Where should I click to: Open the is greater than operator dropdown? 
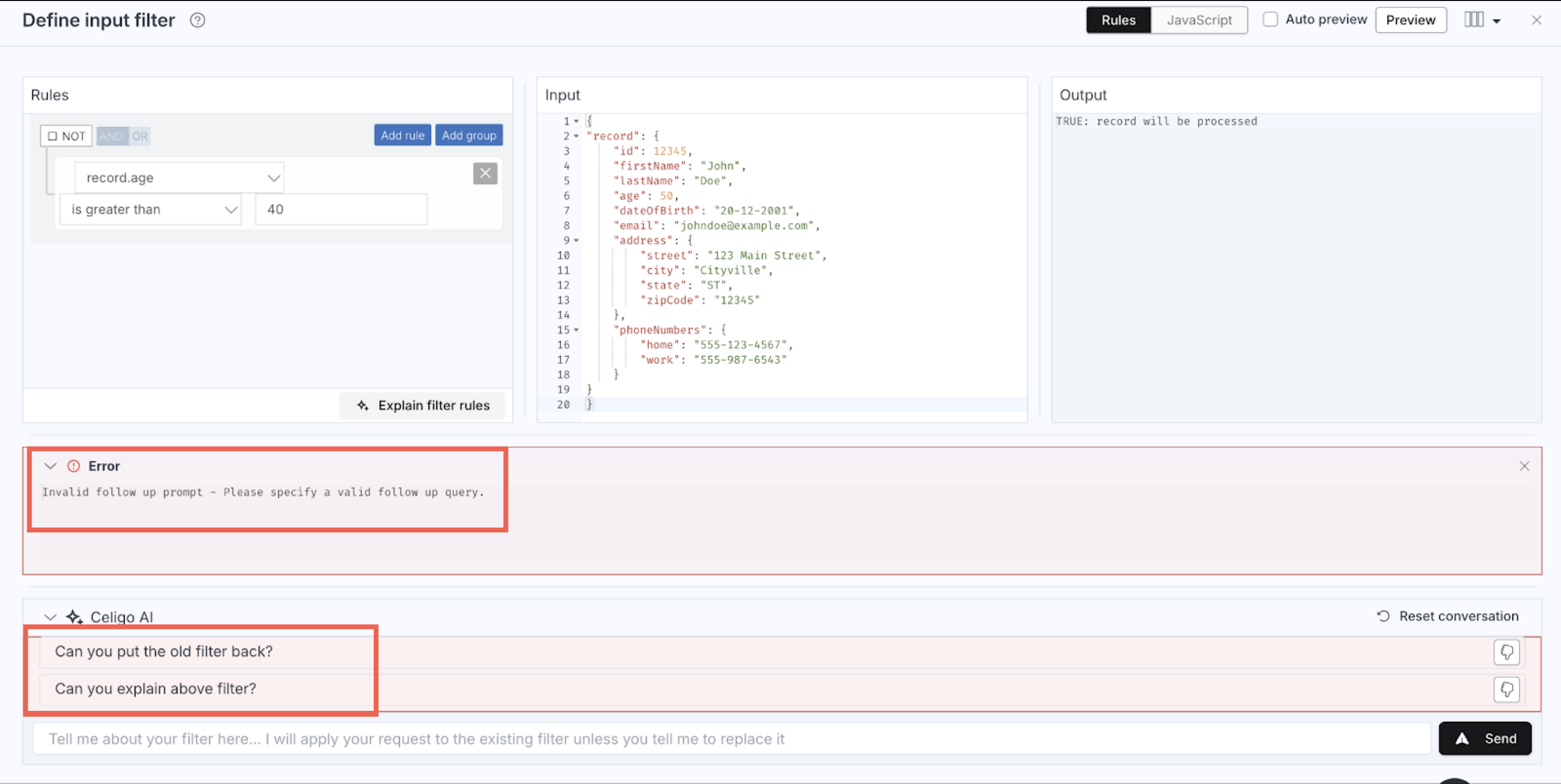point(150,209)
